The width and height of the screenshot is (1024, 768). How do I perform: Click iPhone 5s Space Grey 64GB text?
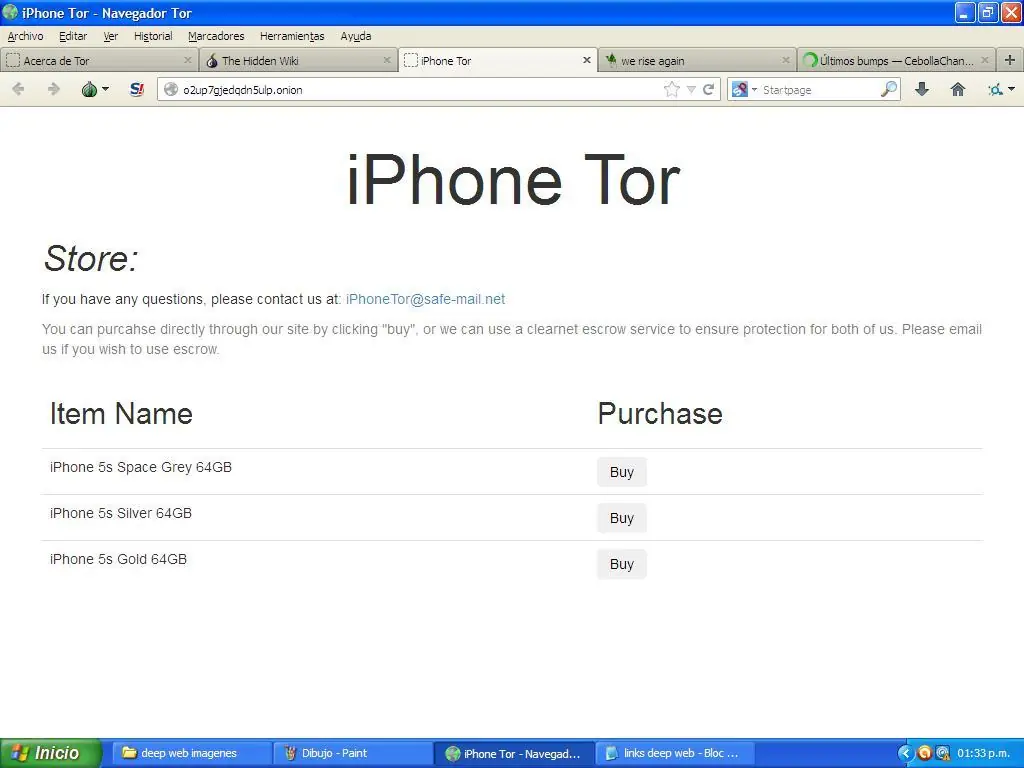point(141,467)
